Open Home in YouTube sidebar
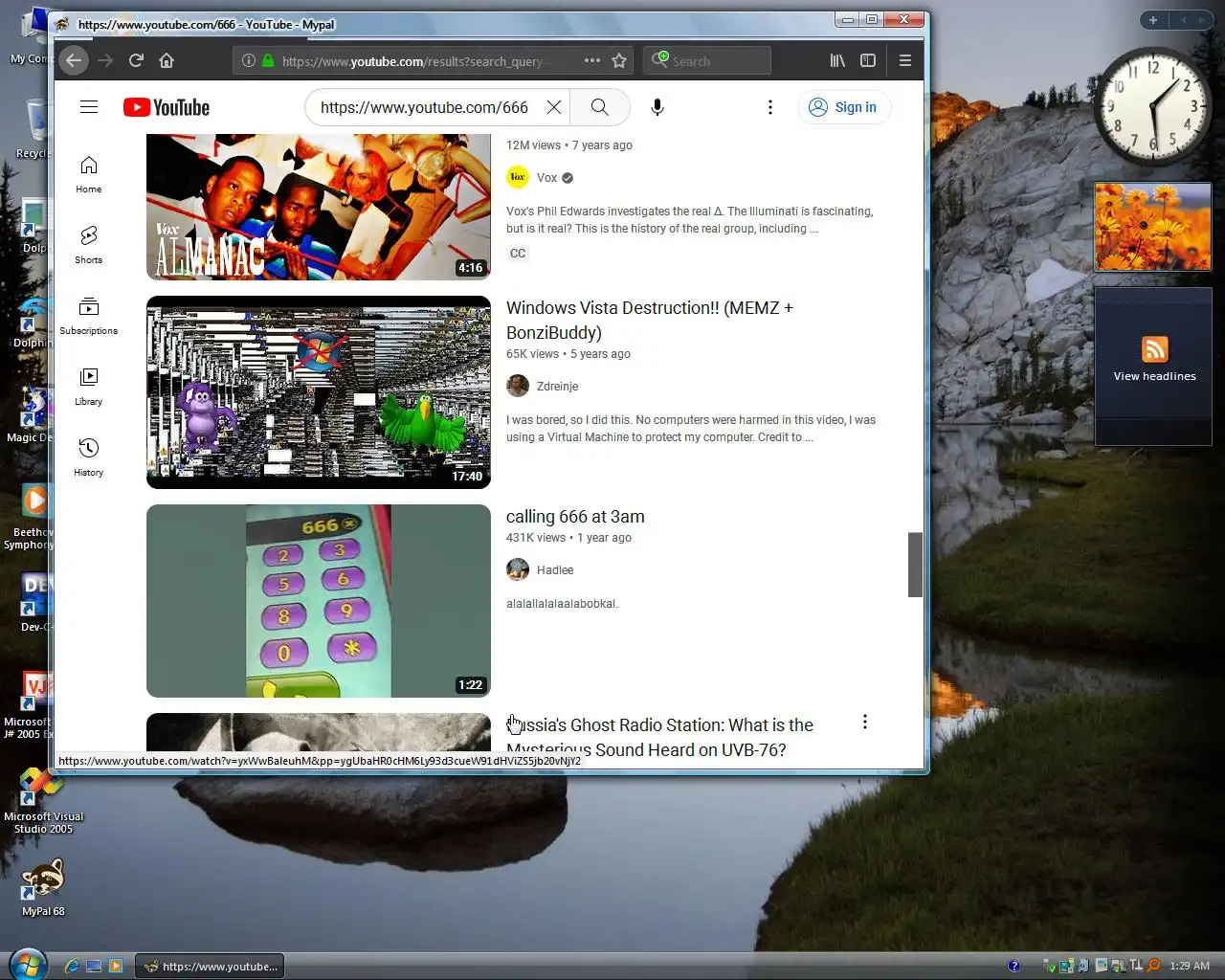The image size is (1225, 980). pos(89,175)
